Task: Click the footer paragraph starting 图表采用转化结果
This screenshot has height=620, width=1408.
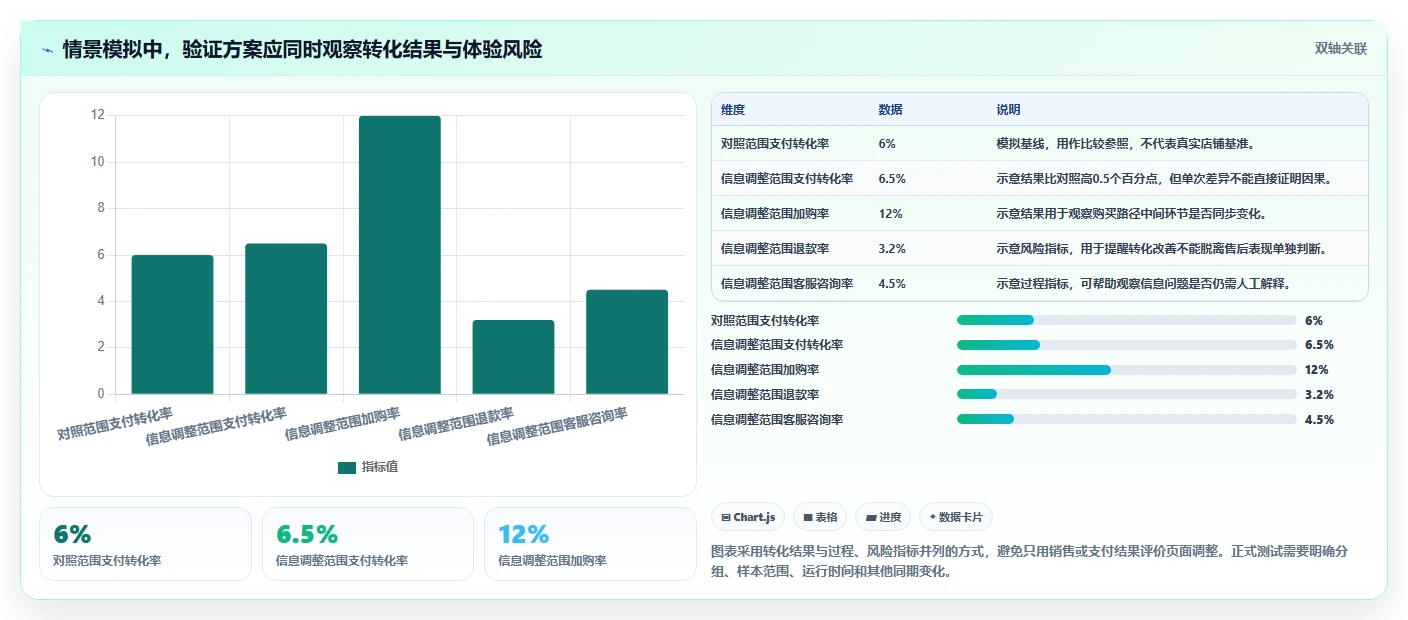Action: [1030, 562]
